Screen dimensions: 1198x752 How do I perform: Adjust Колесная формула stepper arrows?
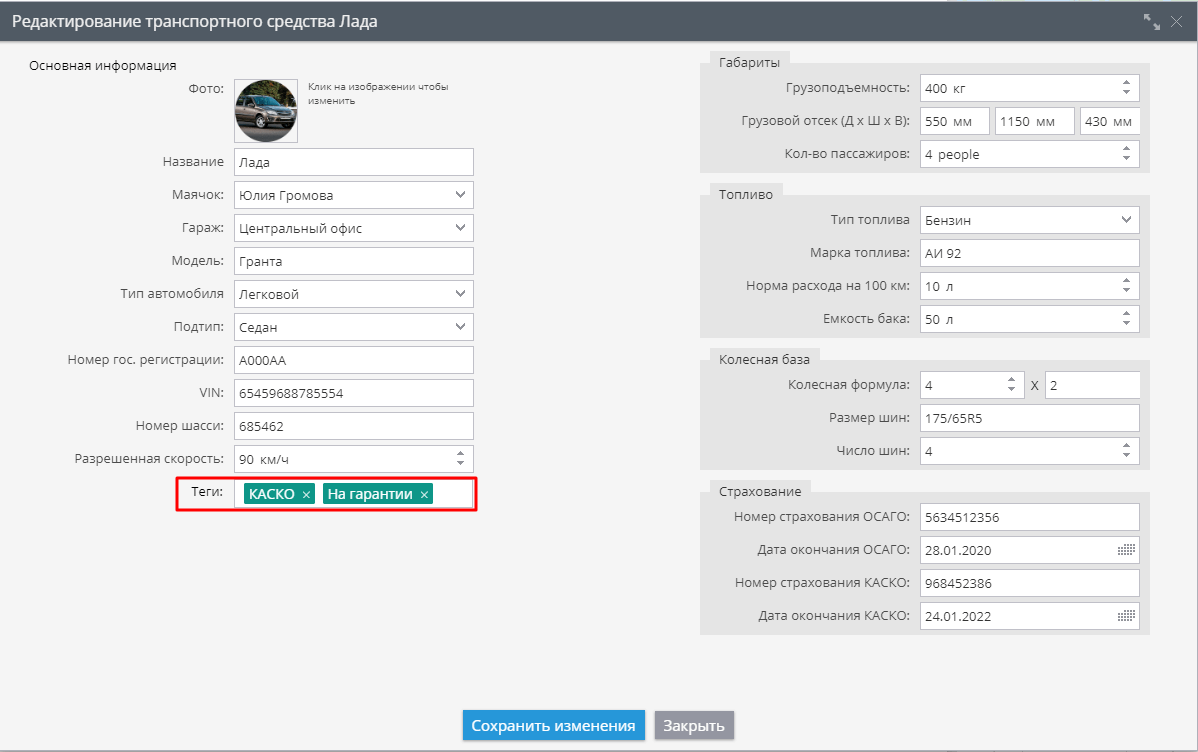[1011, 384]
